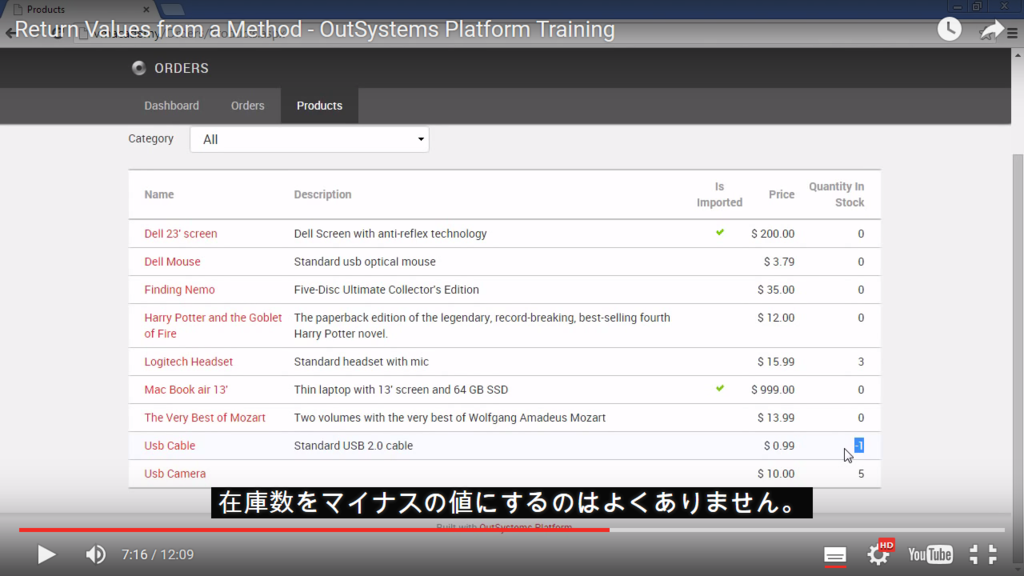Click the 'Standard headset with mic' description

coord(361,362)
